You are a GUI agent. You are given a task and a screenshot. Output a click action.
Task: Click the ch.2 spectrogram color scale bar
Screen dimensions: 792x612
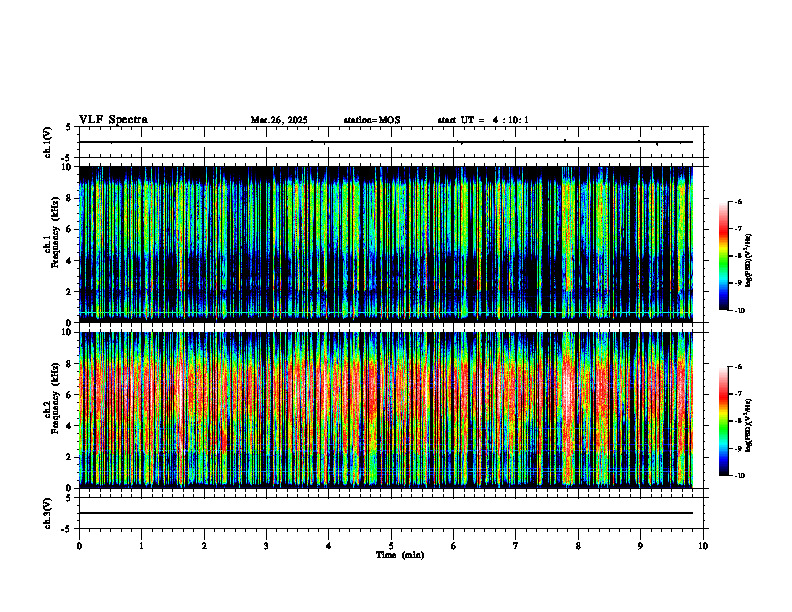click(723, 421)
